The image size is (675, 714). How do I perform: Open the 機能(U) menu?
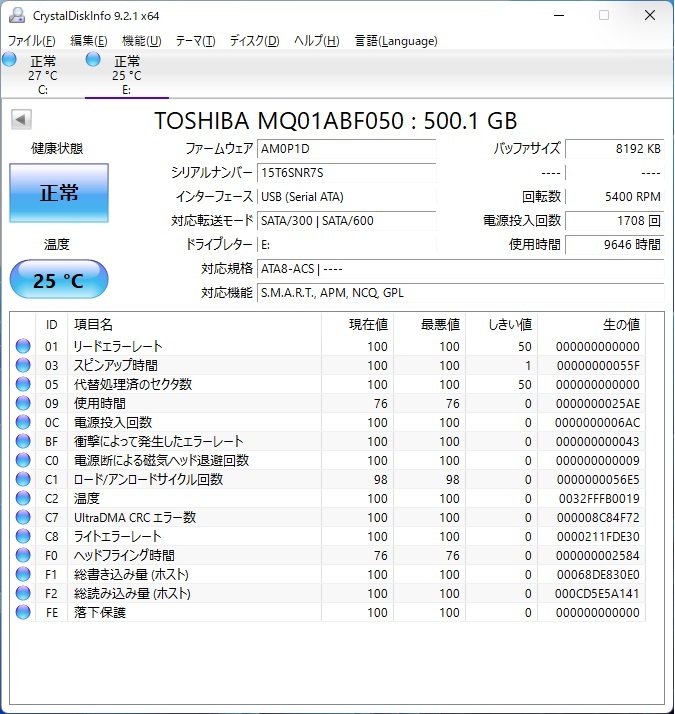tap(141, 41)
